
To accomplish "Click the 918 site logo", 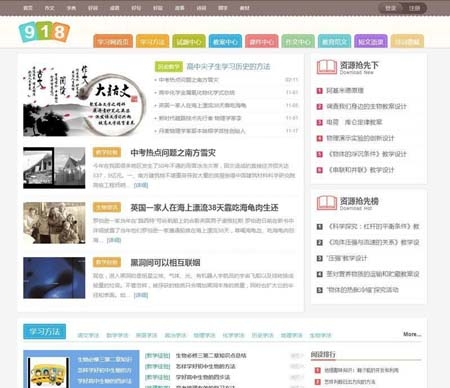I will click(44, 32).
